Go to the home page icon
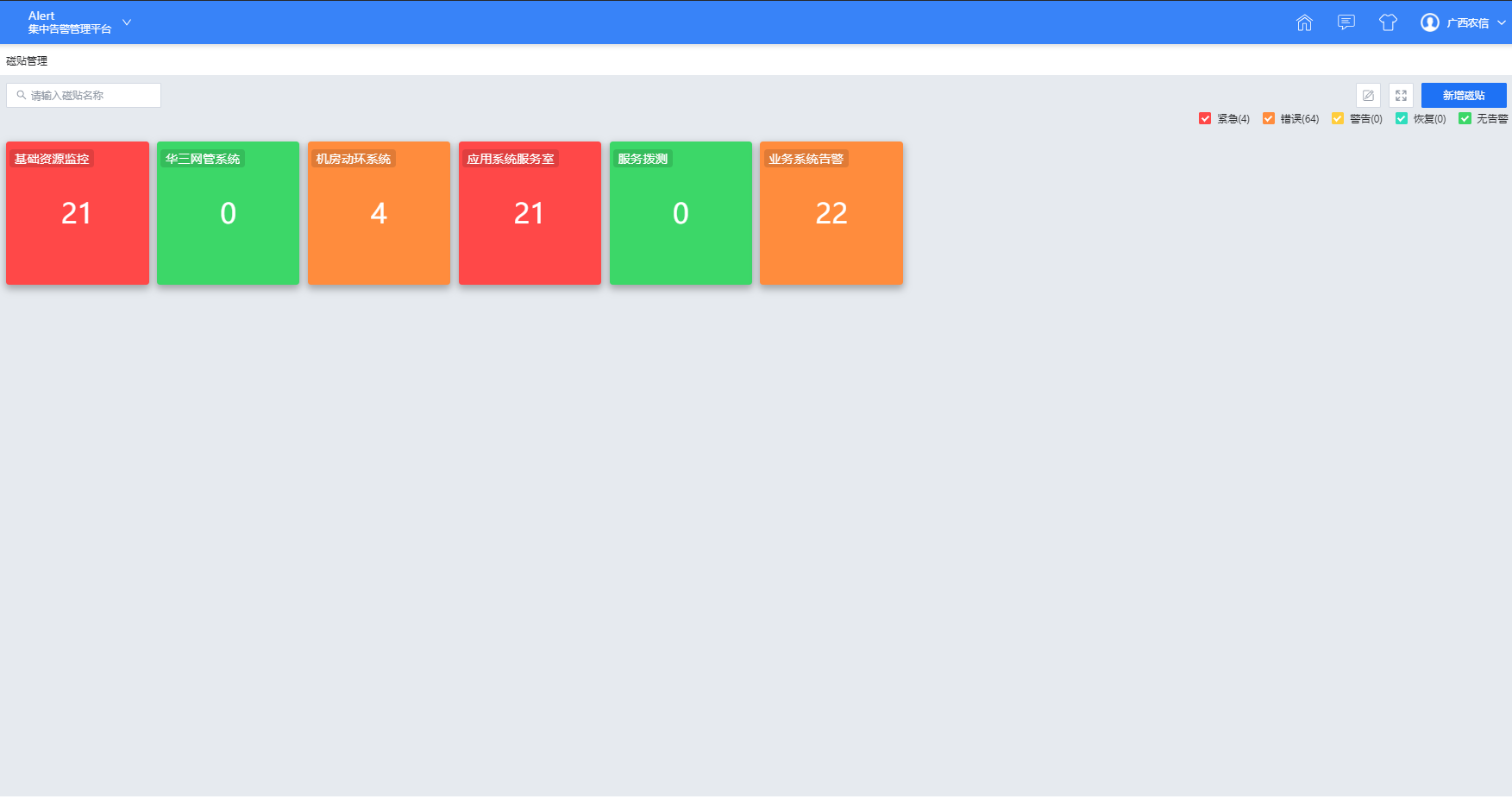 (1304, 22)
